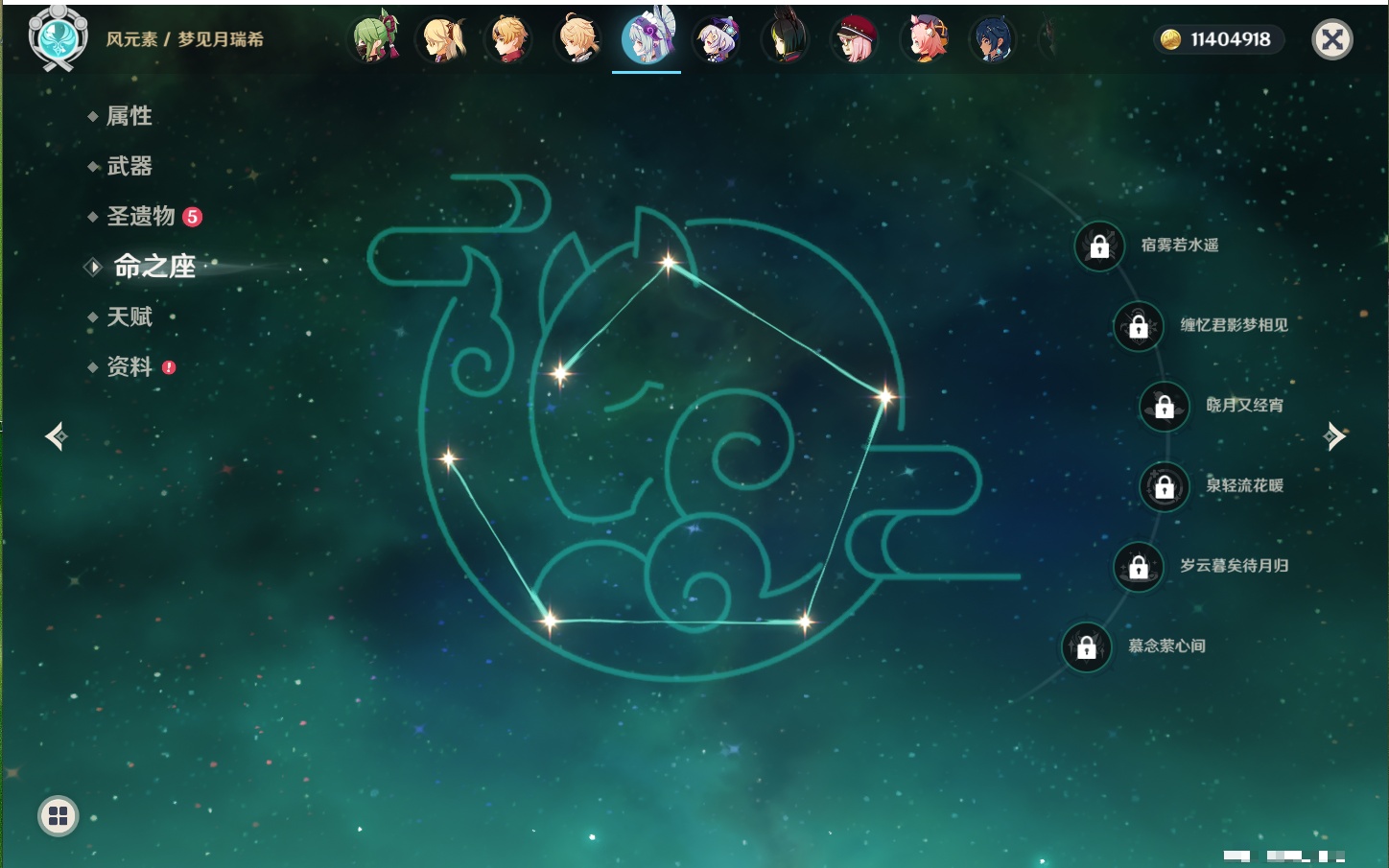Click the Mora coin icon

pyautogui.click(x=1170, y=39)
